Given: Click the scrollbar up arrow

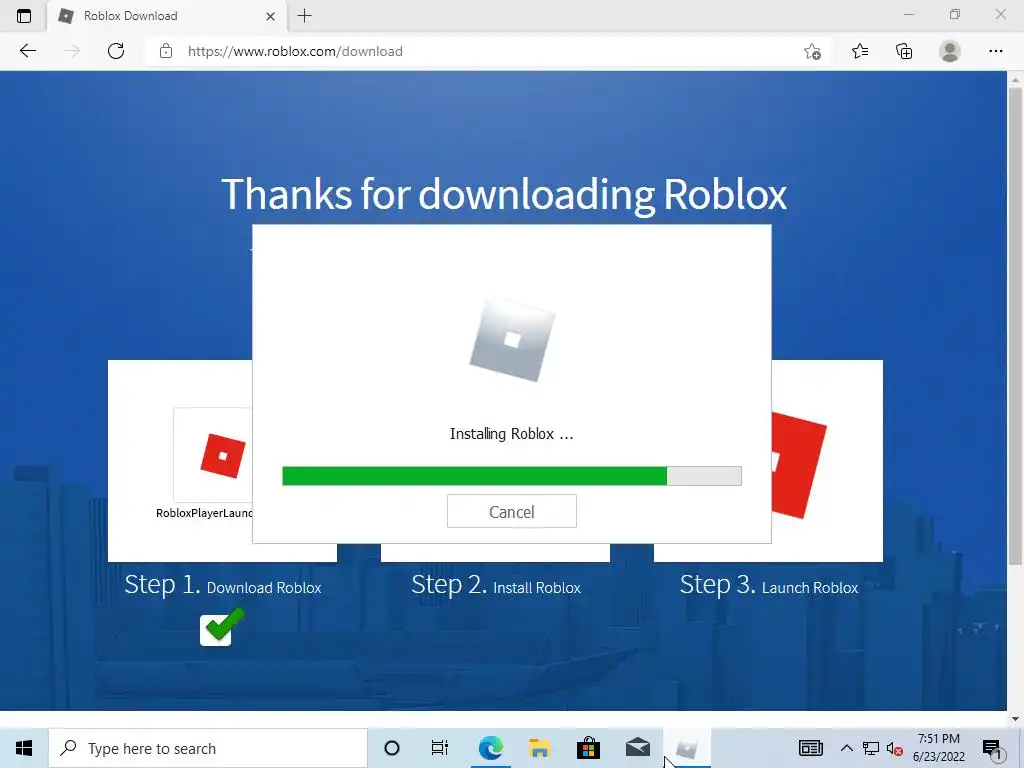Looking at the screenshot, I should click(x=1015, y=80).
